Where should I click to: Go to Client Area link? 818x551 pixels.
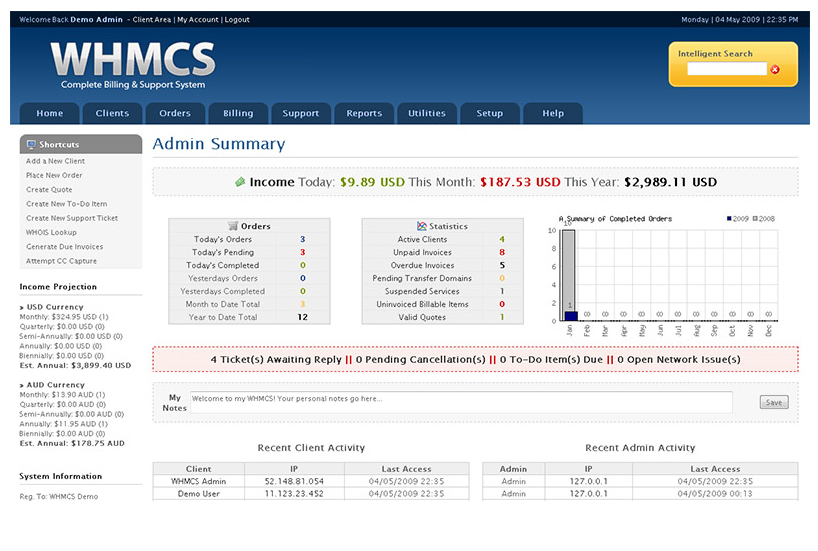151,20
